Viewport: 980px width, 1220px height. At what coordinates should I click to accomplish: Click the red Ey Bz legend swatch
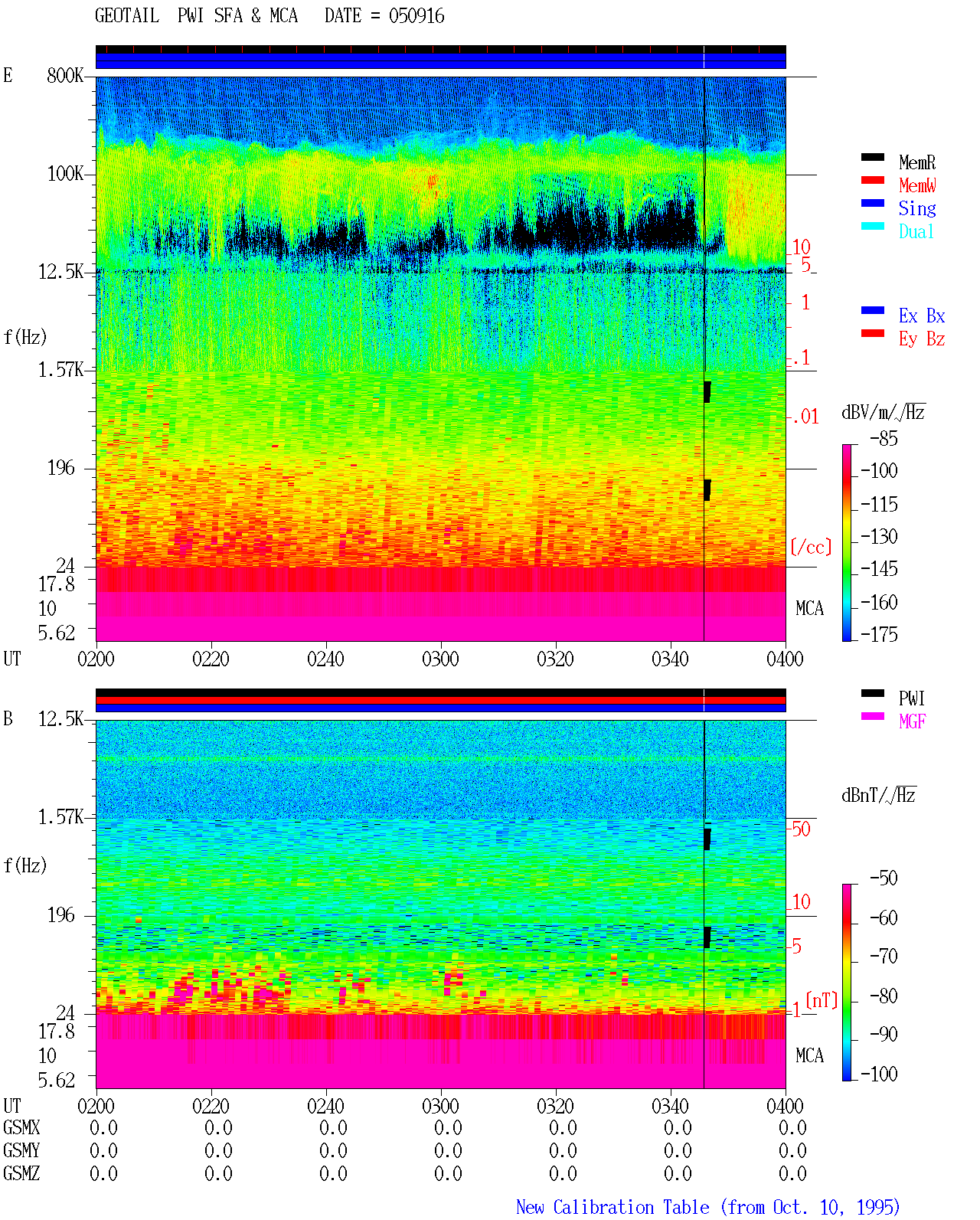tap(873, 334)
